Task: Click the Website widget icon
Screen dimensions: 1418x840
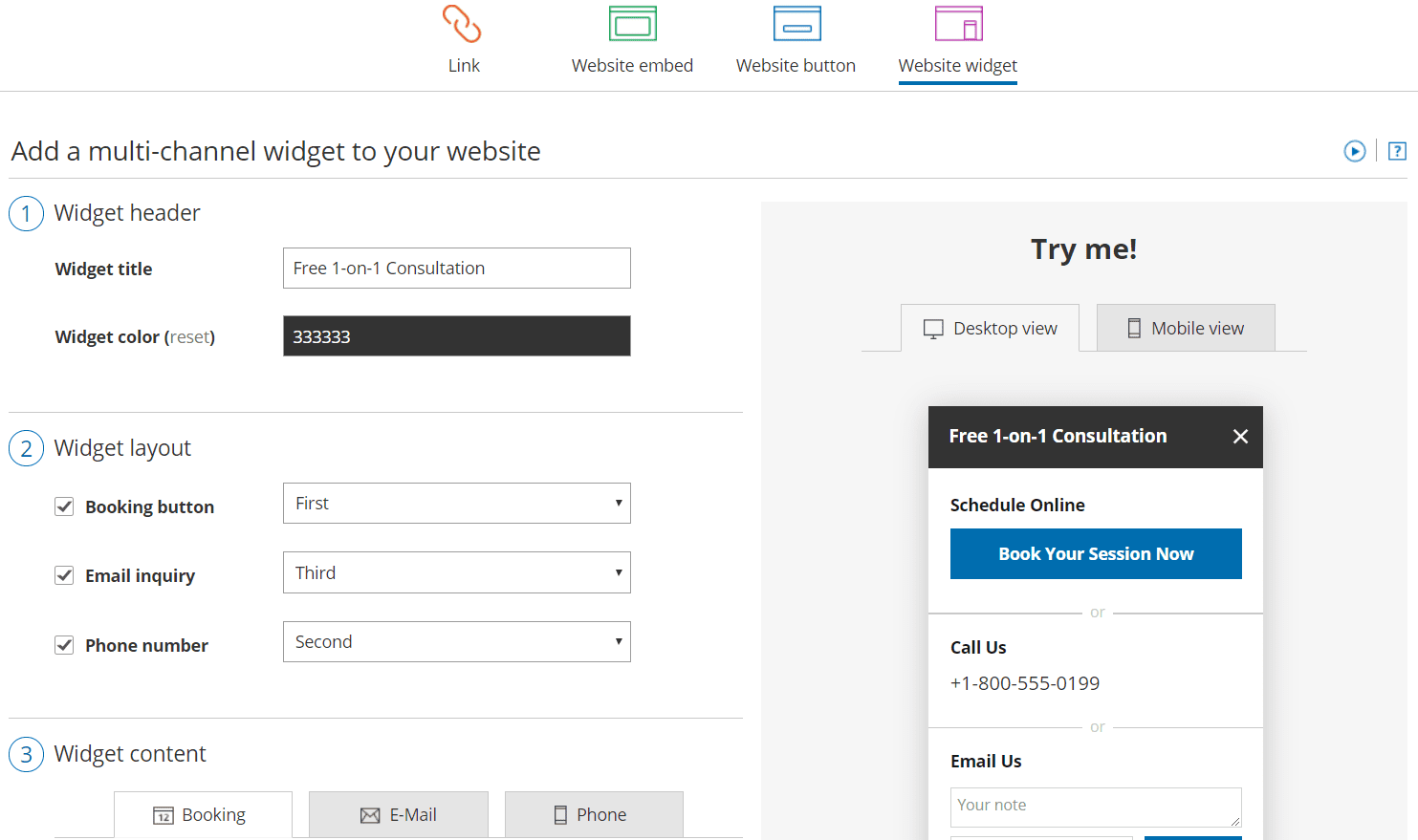Action: point(957,23)
